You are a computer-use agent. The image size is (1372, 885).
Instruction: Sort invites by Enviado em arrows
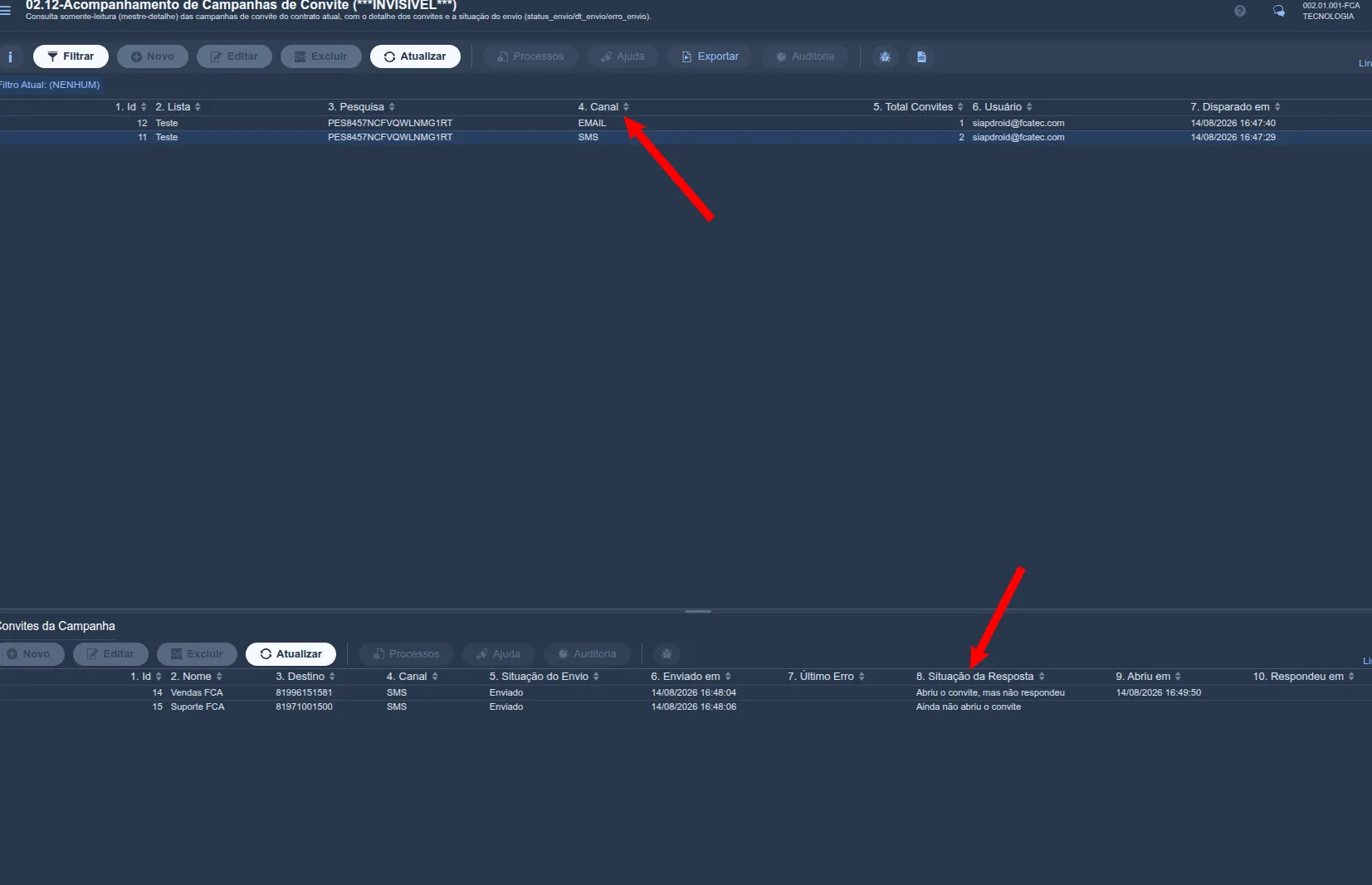(728, 677)
